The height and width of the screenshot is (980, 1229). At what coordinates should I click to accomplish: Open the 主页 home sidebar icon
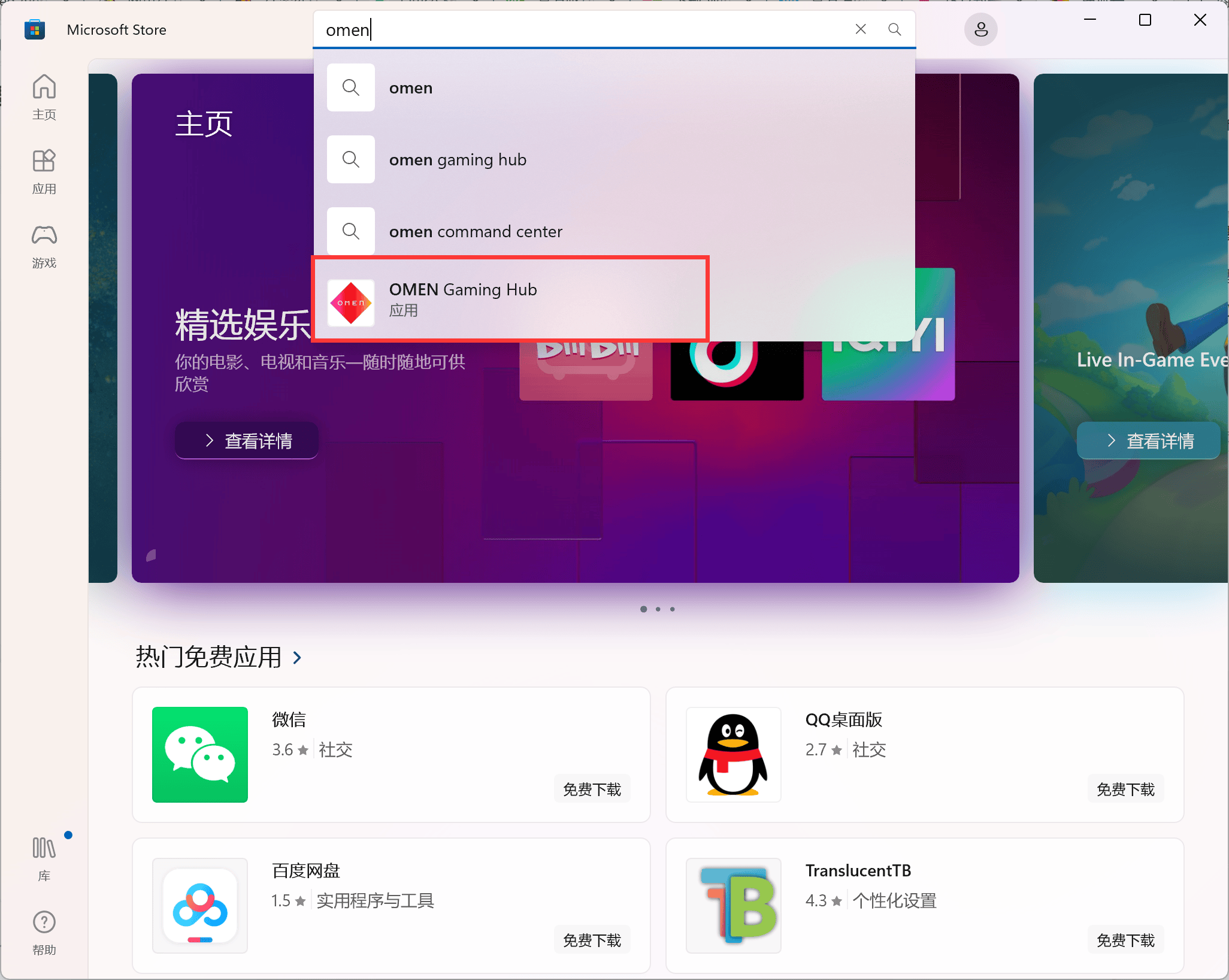(x=44, y=96)
